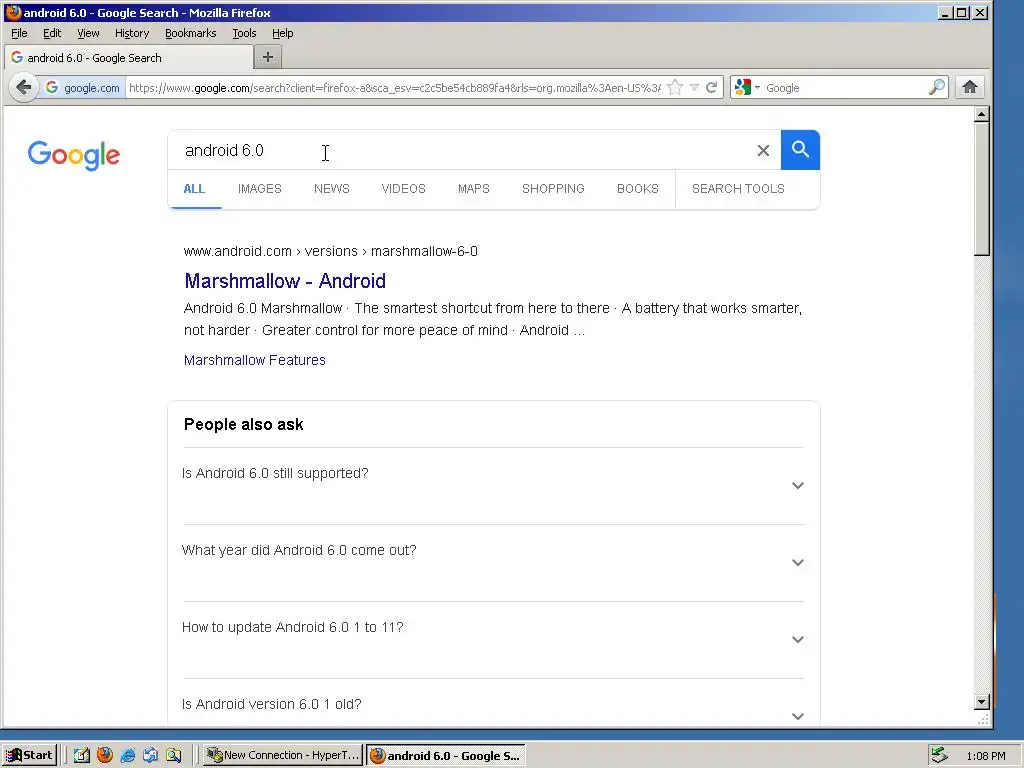This screenshot has height=768, width=1024.
Task: Open the Windows Start menu
Action: (30, 755)
